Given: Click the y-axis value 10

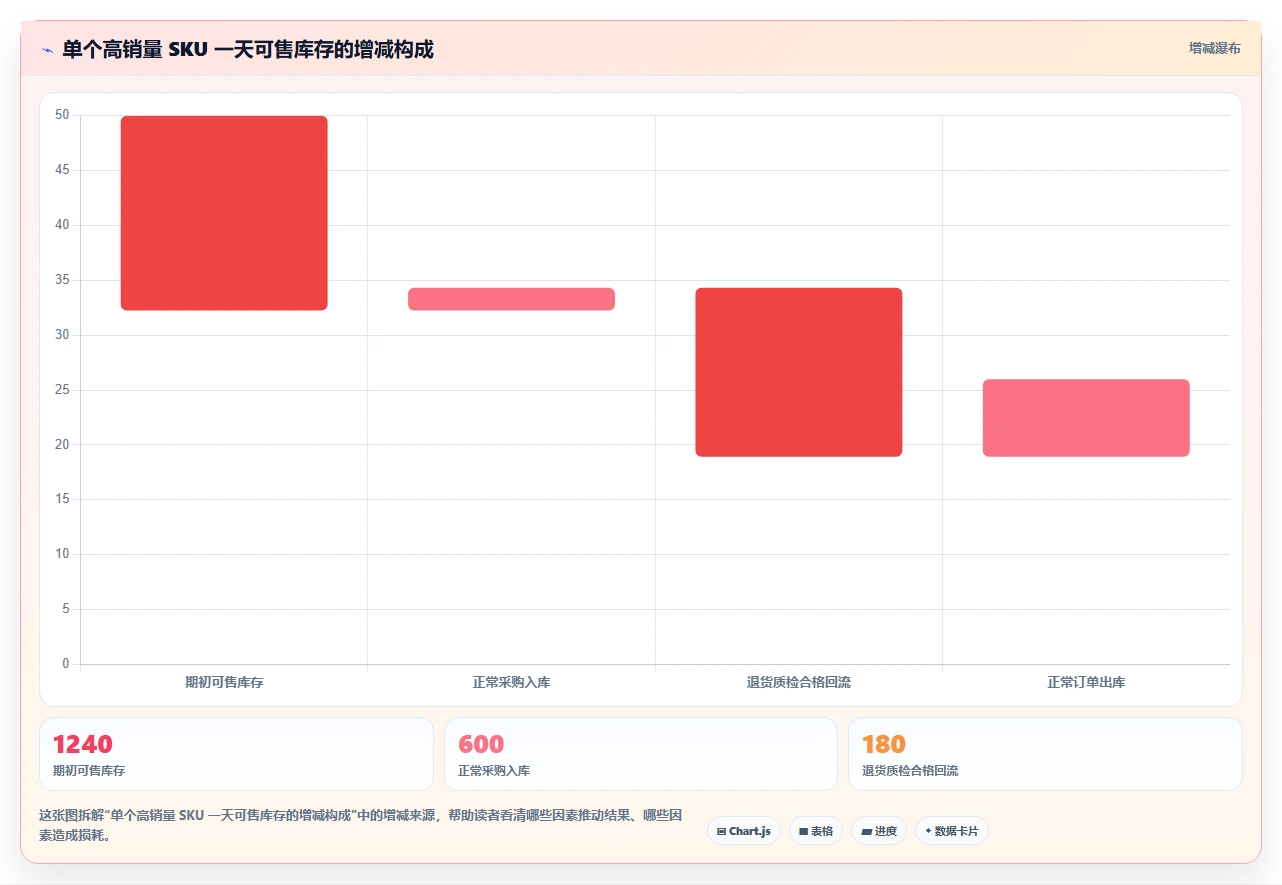Looking at the screenshot, I should 62,554.
